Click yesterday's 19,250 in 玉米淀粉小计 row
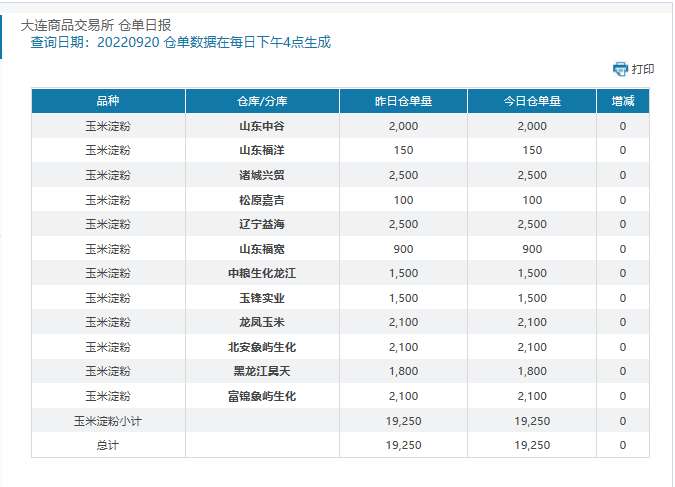Image resolution: width=675 pixels, height=487 pixels. pyautogui.click(x=403, y=421)
